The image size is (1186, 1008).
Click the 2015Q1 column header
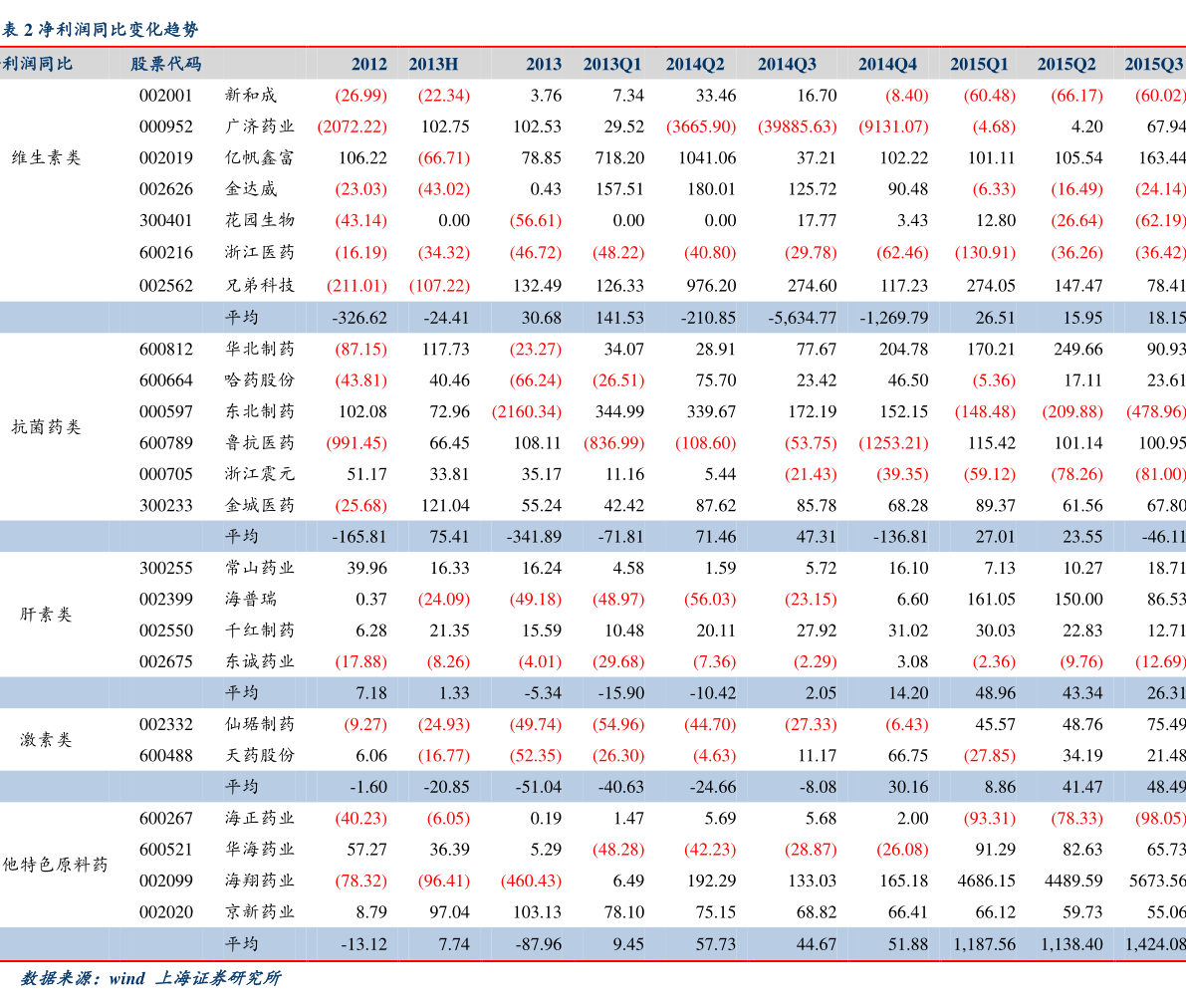coord(979,65)
